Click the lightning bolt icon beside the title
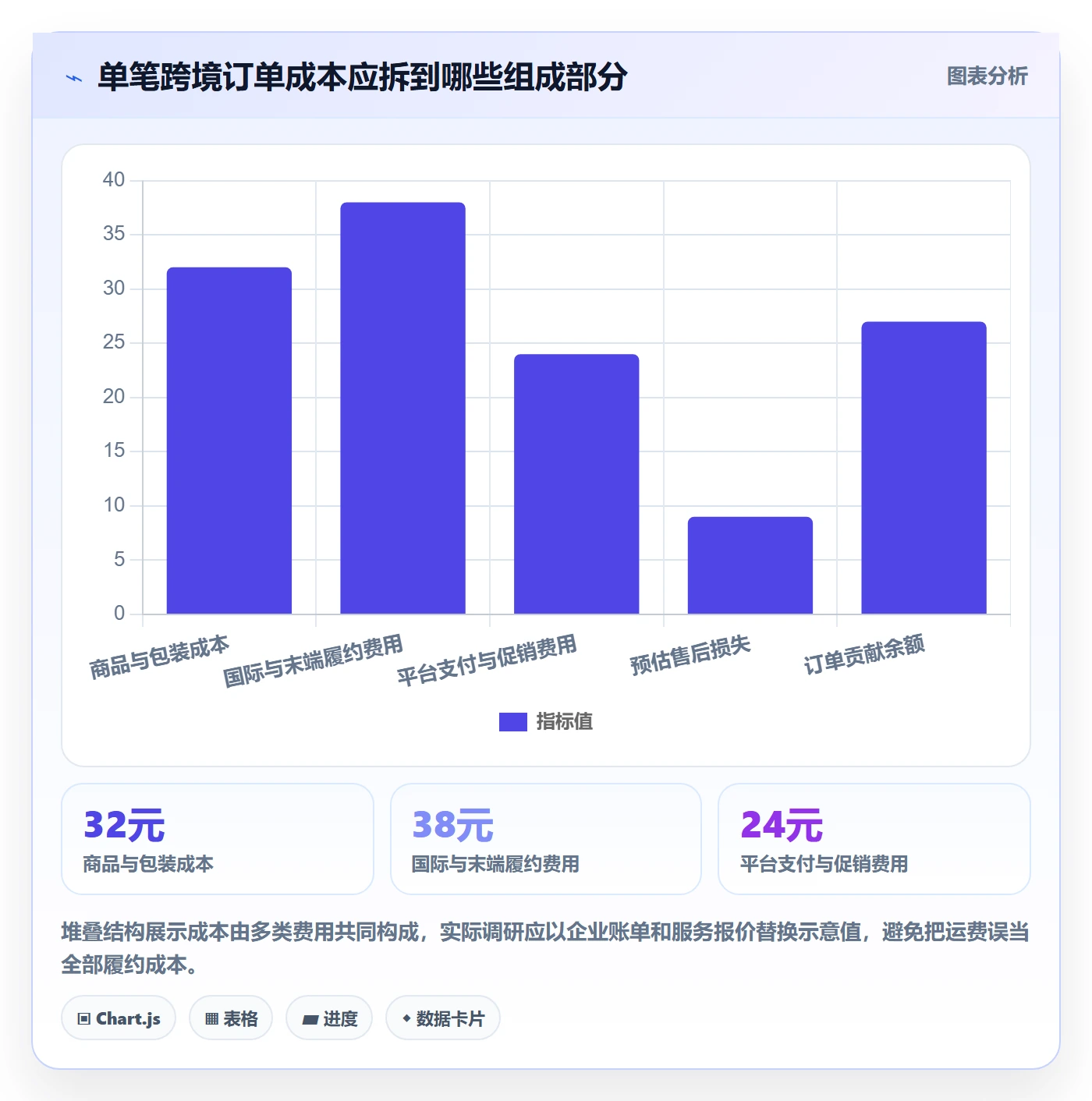This screenshot has height=1101, width=1092. [74, 78]
